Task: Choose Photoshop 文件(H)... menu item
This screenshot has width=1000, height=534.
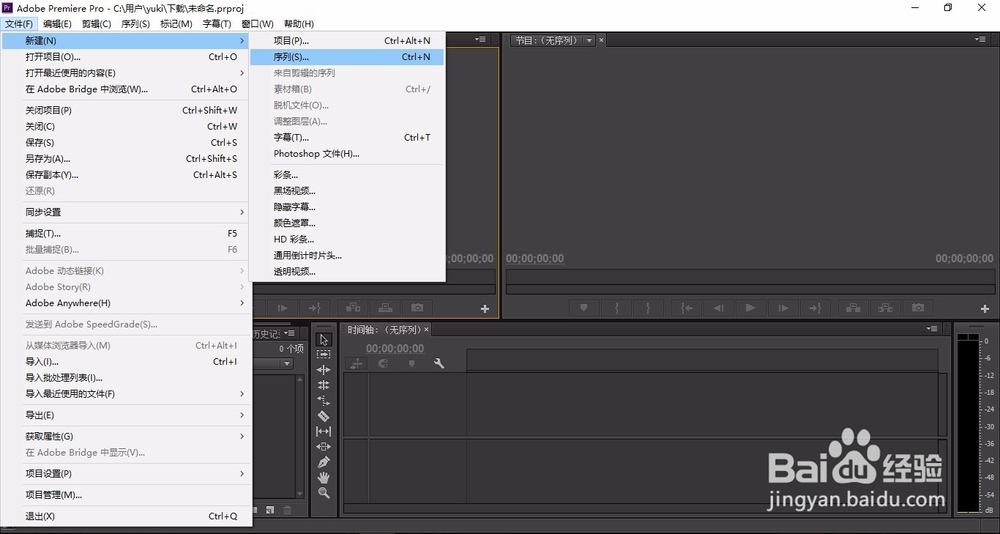Action: point(346,153)
